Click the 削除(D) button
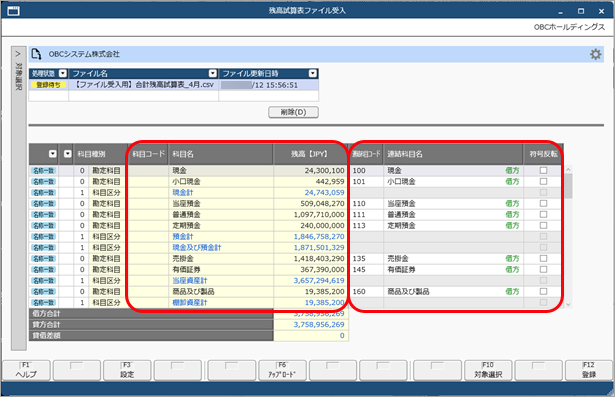This screenshot has width=615, height=397. [293, 112]
